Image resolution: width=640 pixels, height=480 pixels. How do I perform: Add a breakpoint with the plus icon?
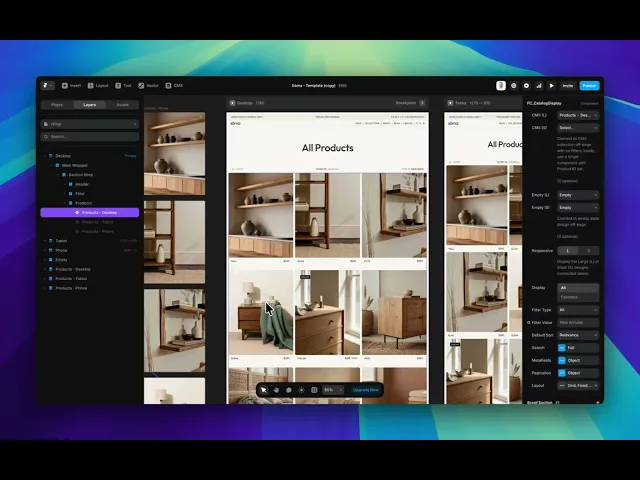point(422,103)
